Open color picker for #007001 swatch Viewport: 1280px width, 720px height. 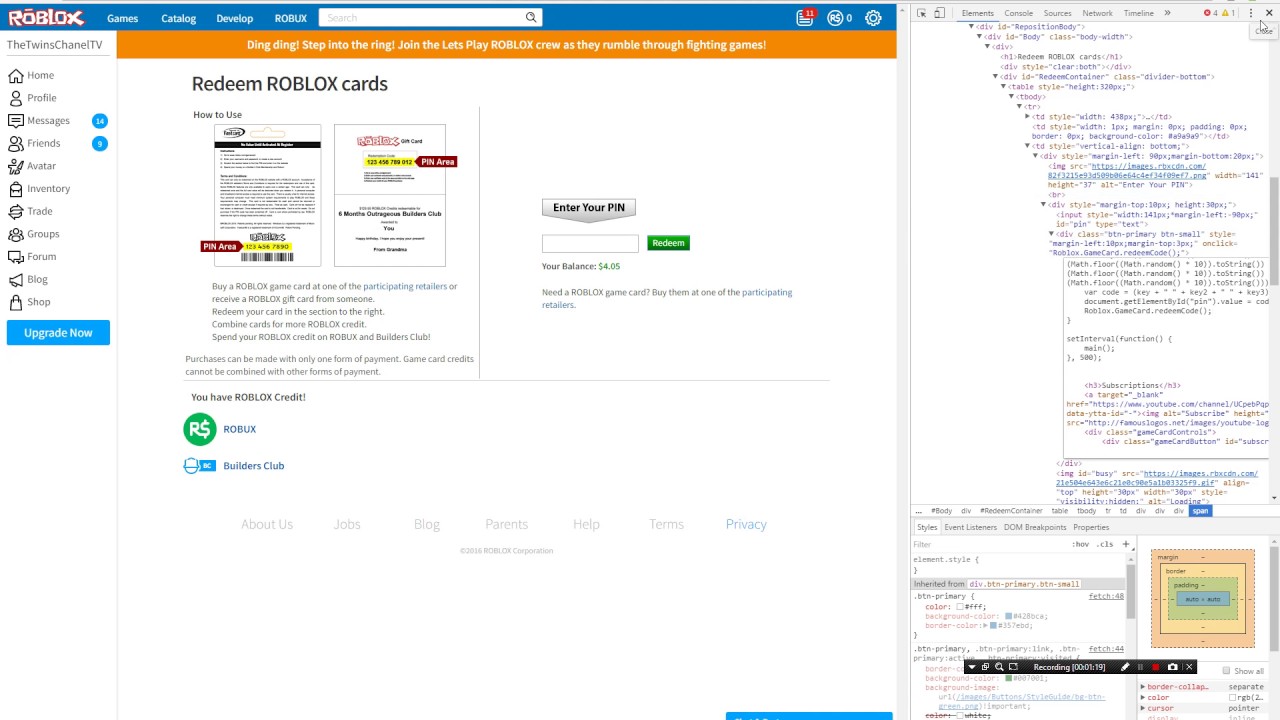[1010, 678]
